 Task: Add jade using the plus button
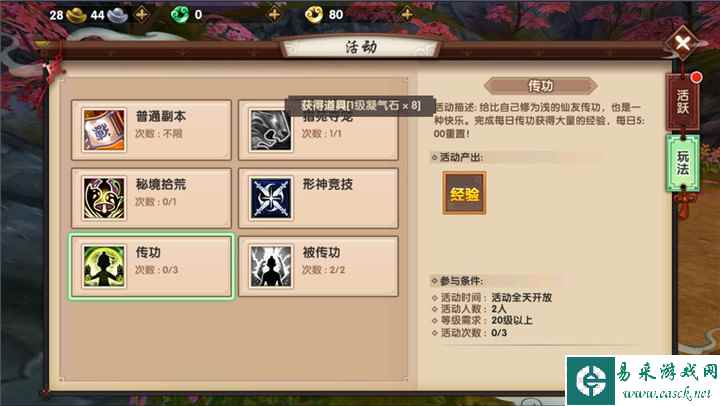pyautogui.click(x=274, y=15)
